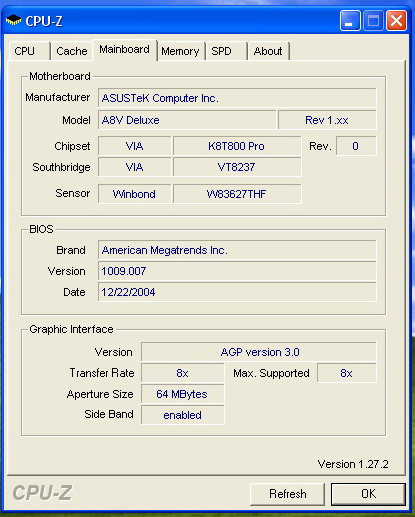Switch to the CPU tab
Screen dimensions: 415x517
[x=30, y=51]
